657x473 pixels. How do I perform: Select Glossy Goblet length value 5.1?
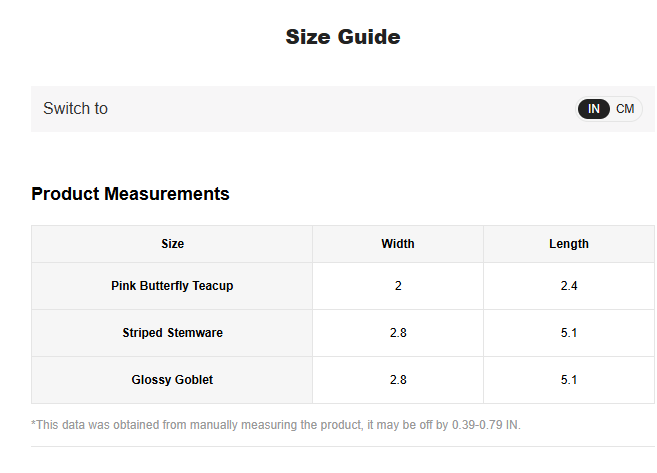[x=568, y=380]
